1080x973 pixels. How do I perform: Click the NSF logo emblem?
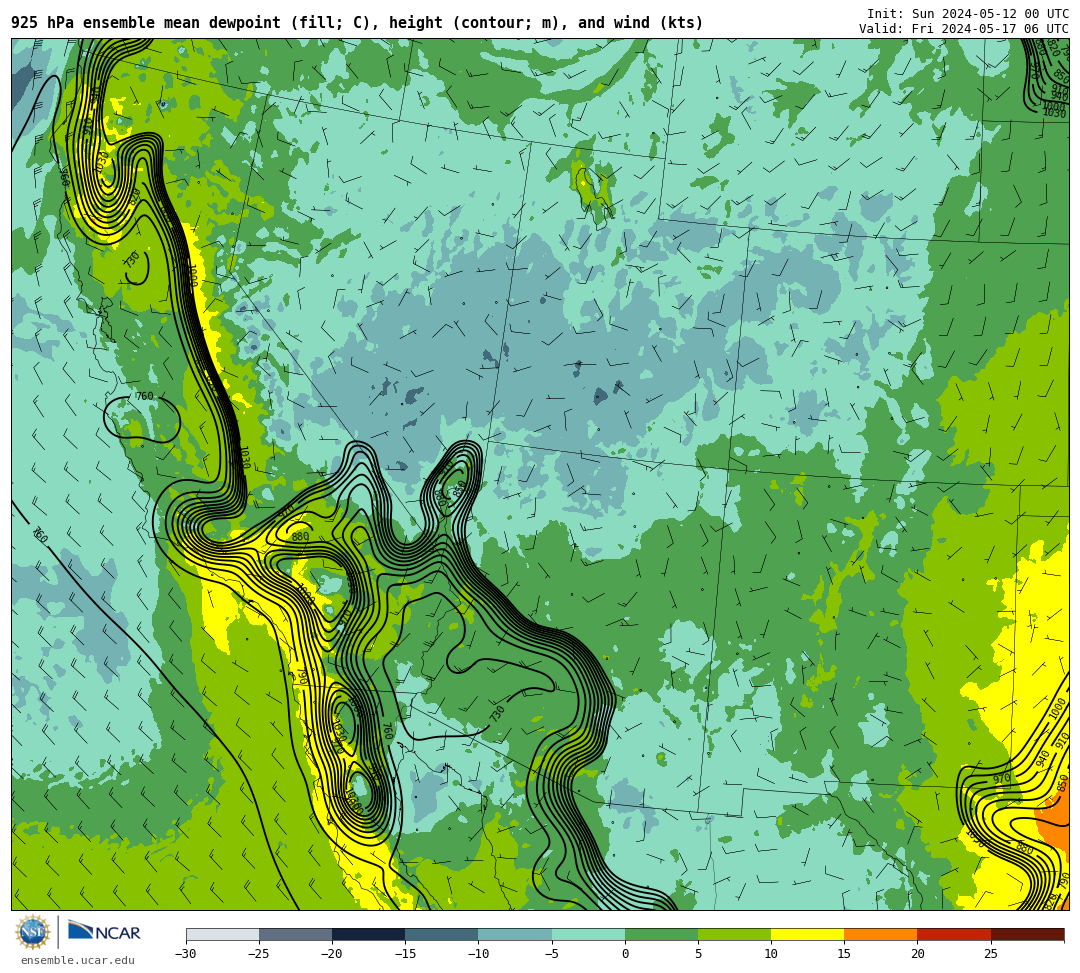coord(32,932)
